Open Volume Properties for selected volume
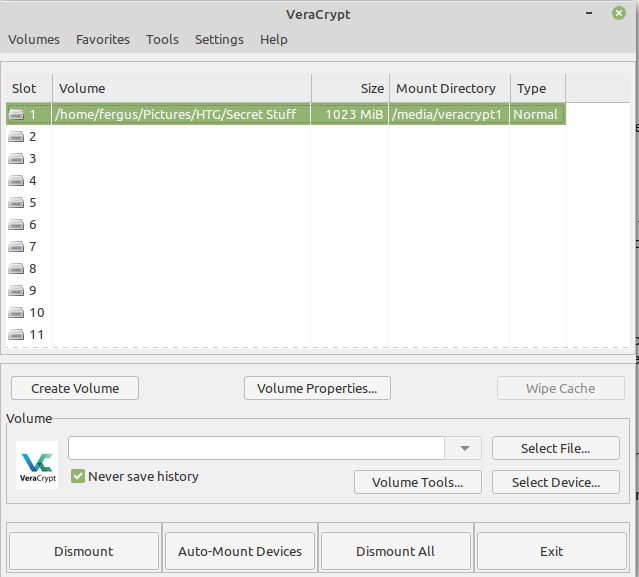 point(317,388)
